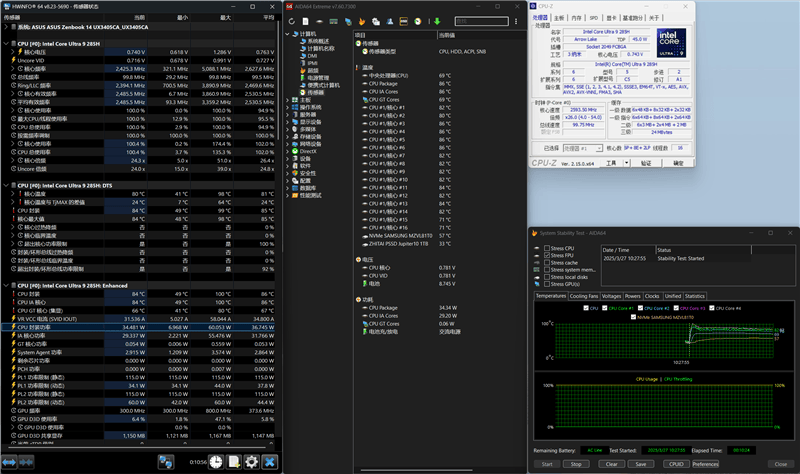Toggle CPU Core #1 graph checkbox
Viewport: 800px width, 474px height.
click(x=605, y=308)
